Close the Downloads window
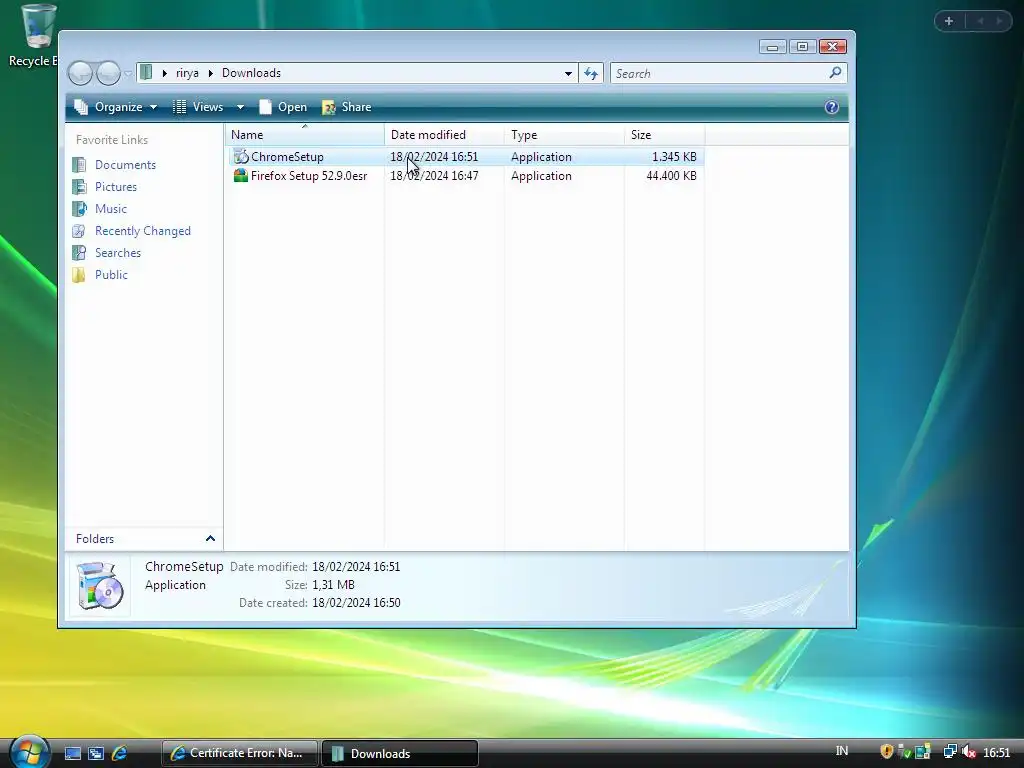The image size is (1024, 768). tap(833, 46)
